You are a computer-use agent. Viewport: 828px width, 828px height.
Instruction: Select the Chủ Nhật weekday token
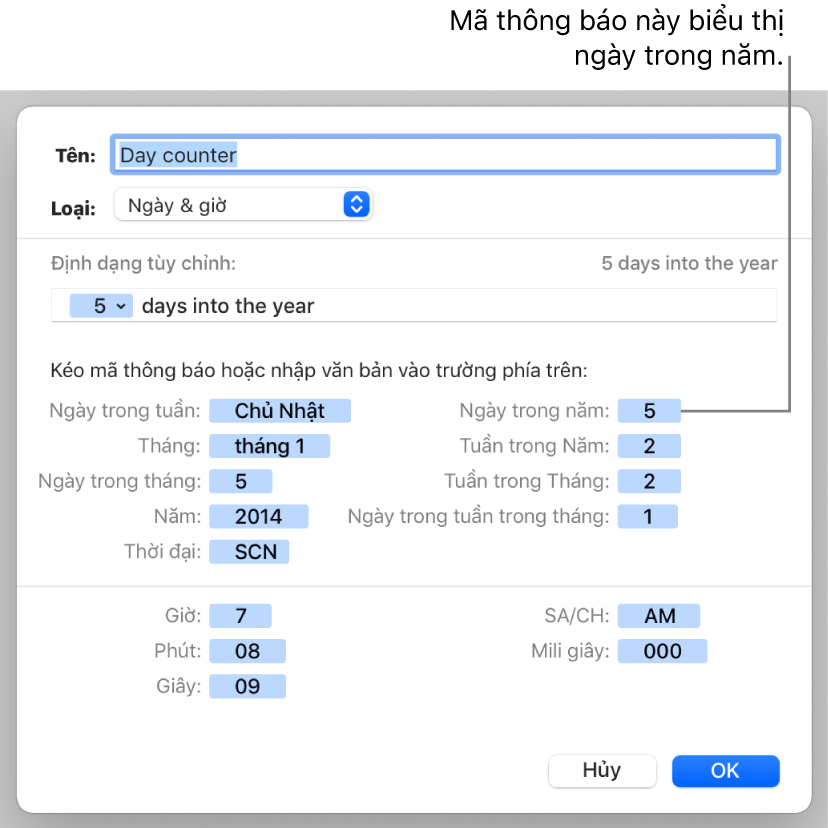pyautogui.click(x=280, y=410)
